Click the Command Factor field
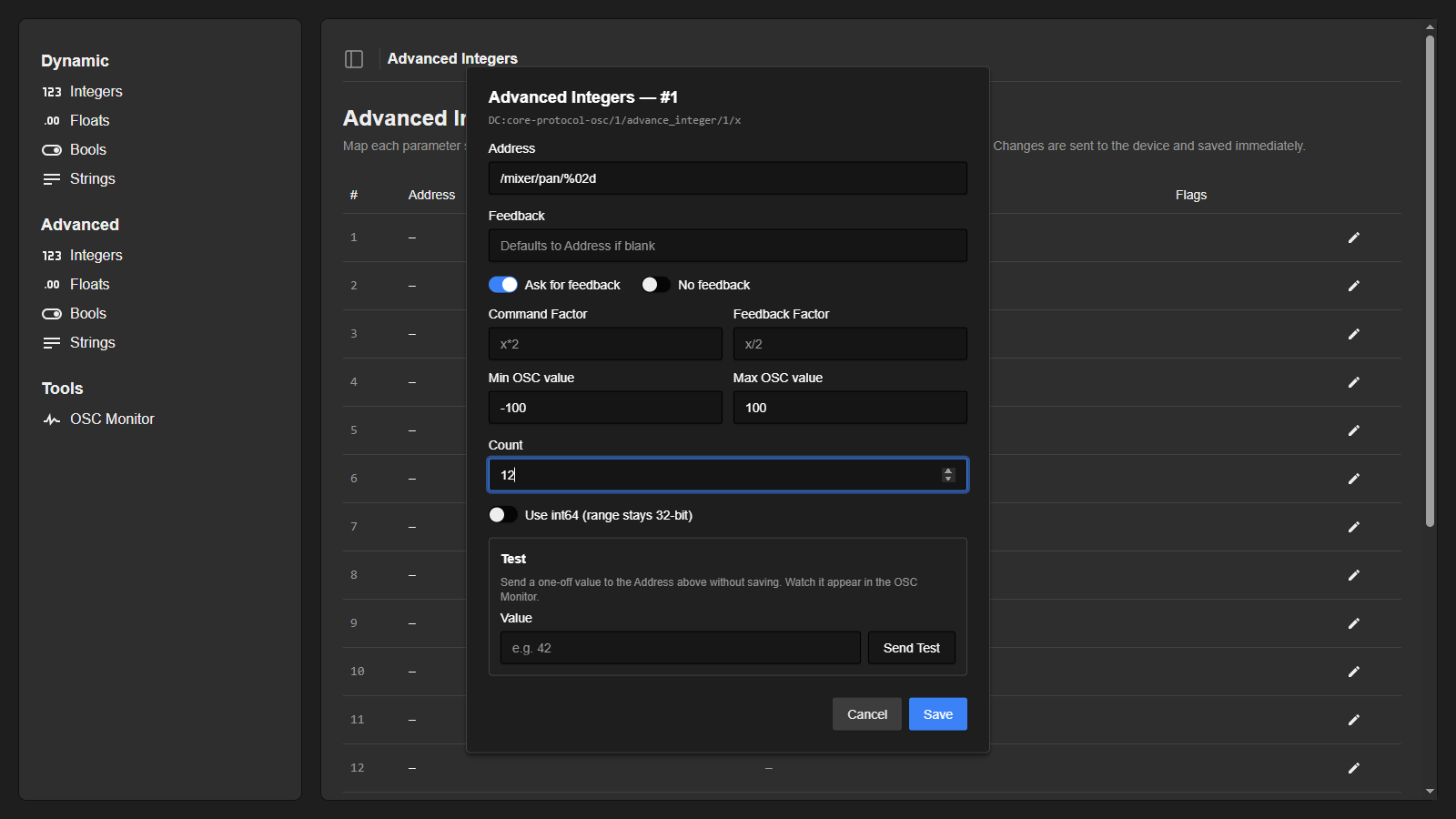This screenshot has height=819, width=1456. (605, 344)
